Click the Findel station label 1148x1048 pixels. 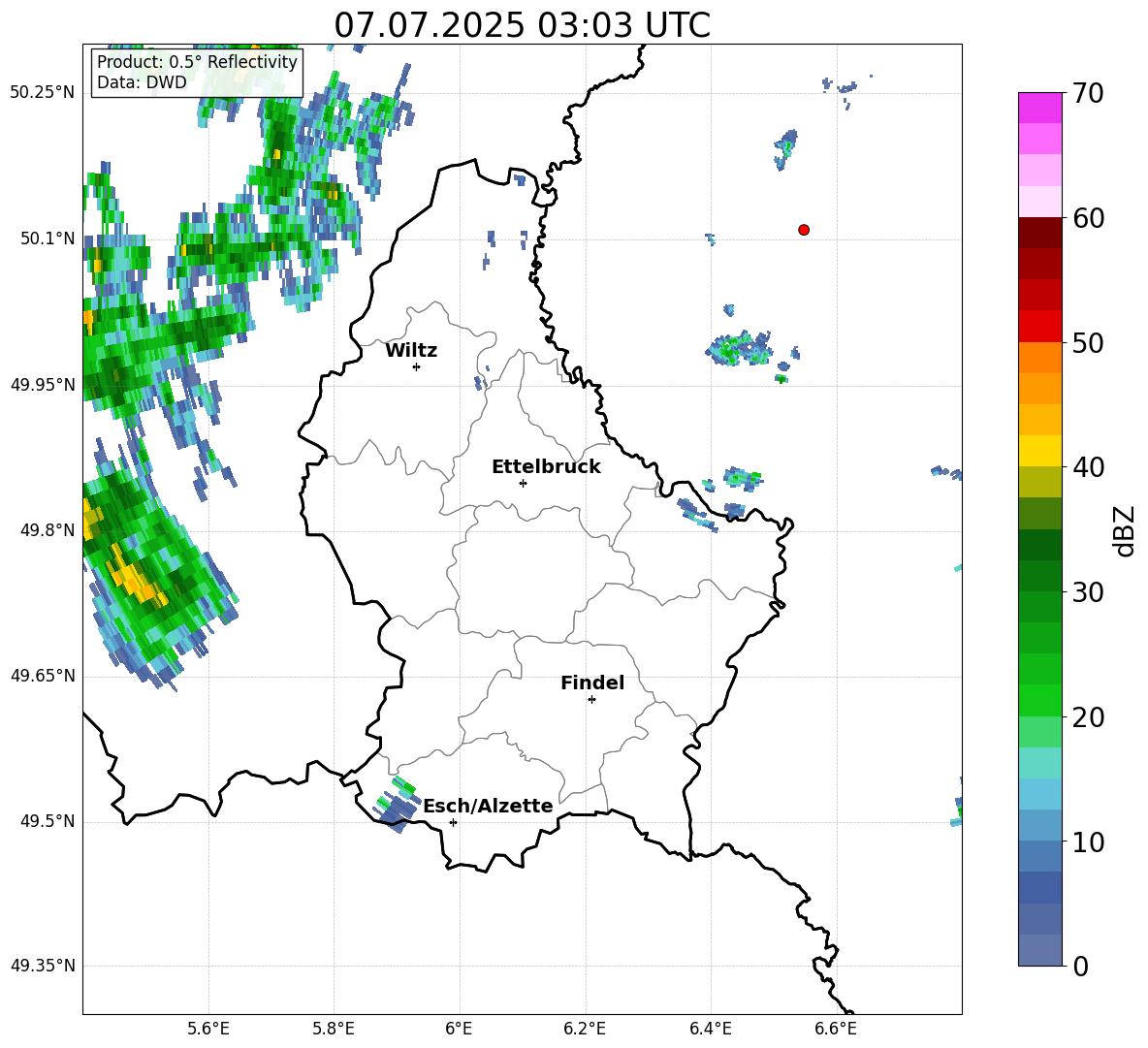pyautogui.click(x=592, y=683)
